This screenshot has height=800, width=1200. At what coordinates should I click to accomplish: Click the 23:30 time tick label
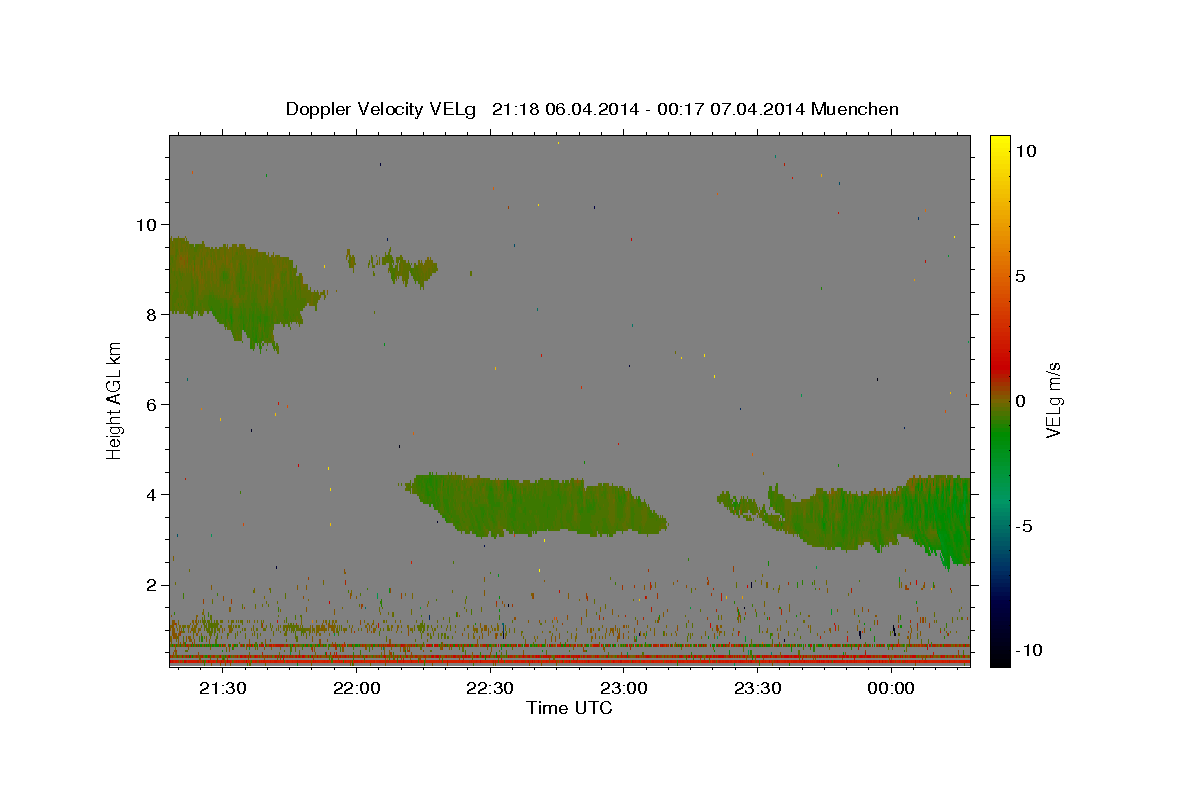[x=757, y=688]
